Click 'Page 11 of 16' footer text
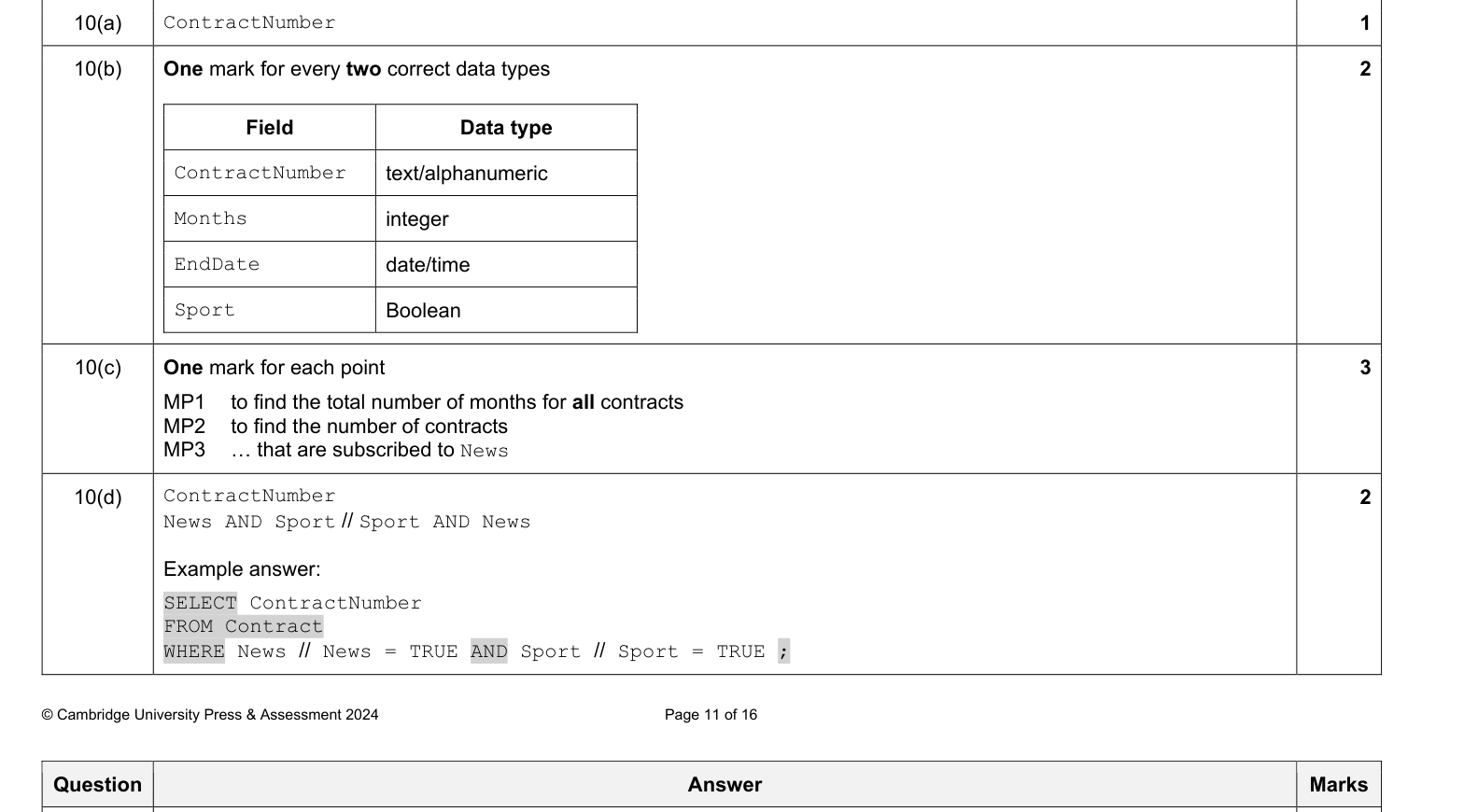 click(711, 715)
